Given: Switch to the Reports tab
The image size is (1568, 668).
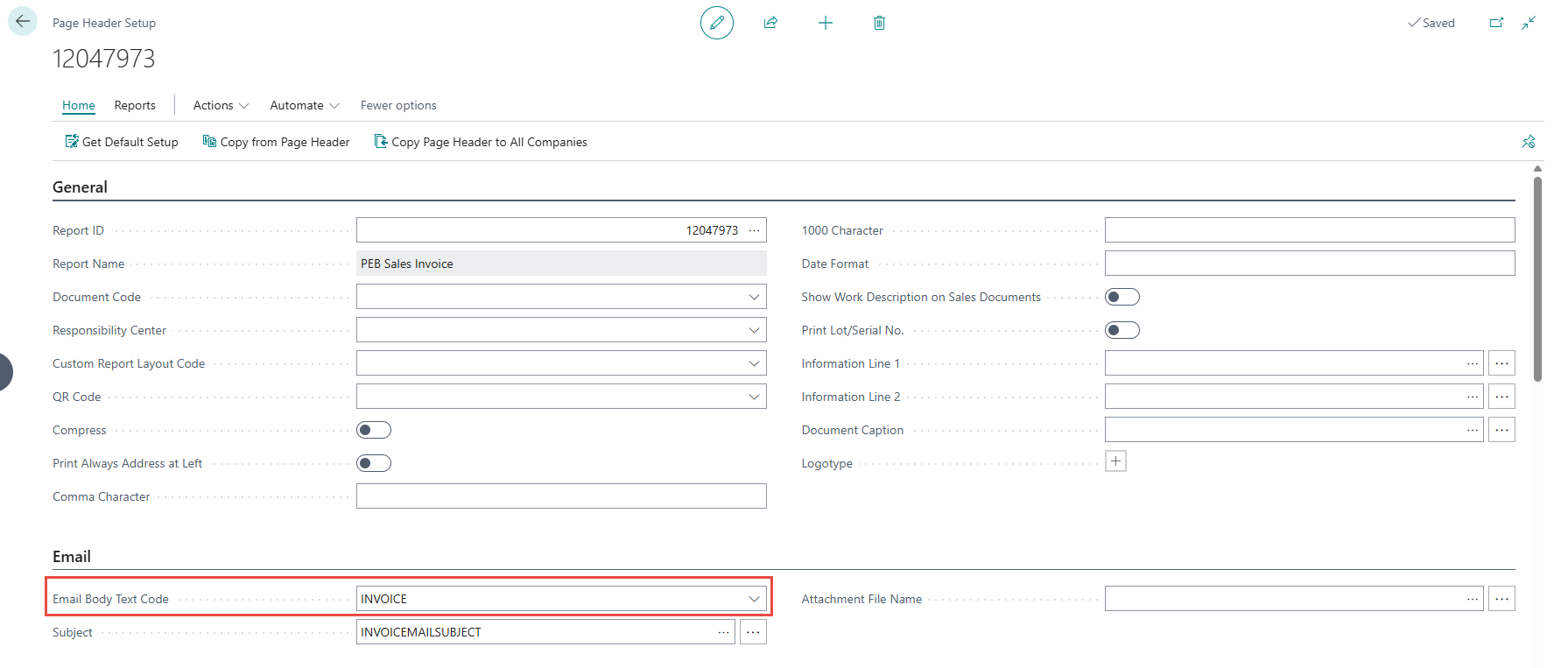Looking at the screenshot, I should pos(135,105).
